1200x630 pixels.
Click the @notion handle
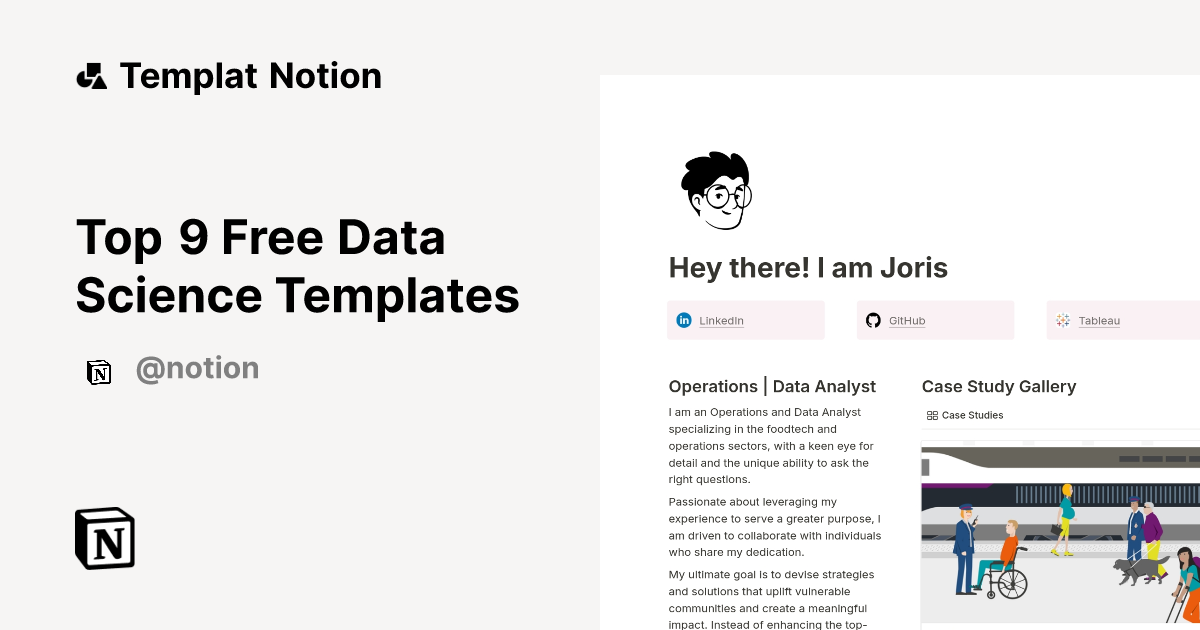point(197,368)
